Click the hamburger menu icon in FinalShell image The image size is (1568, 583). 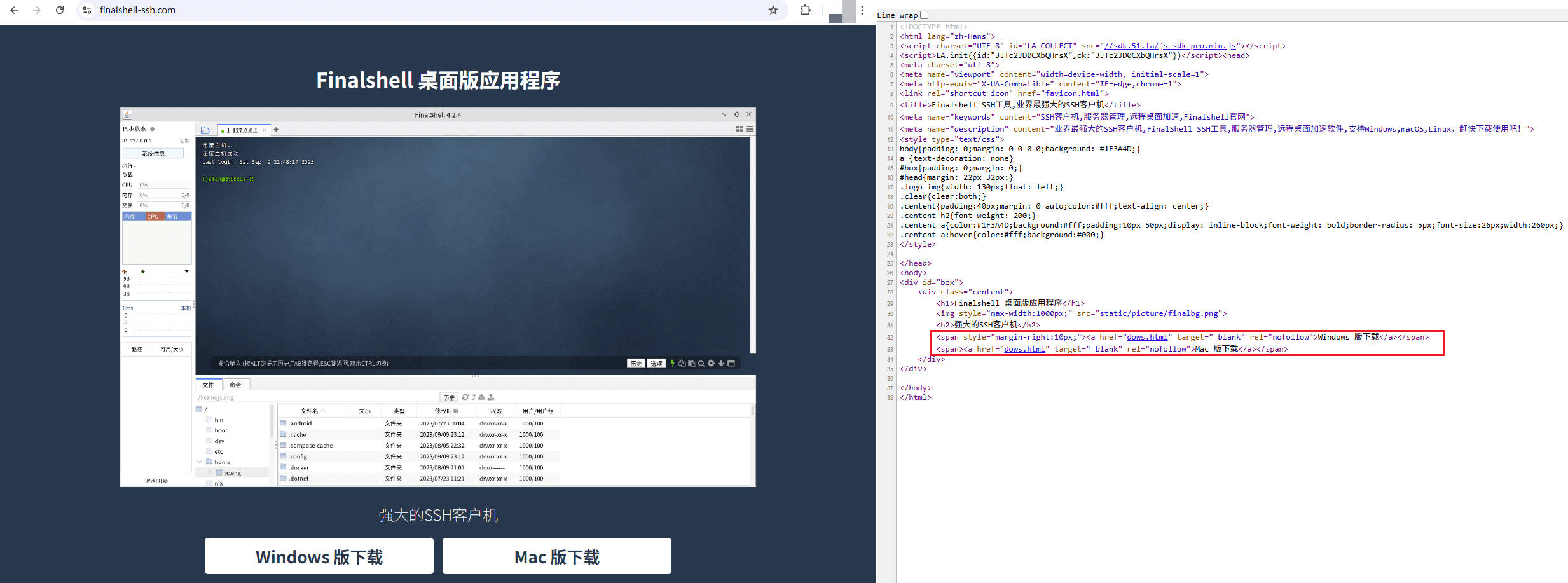tap(750, 129)
